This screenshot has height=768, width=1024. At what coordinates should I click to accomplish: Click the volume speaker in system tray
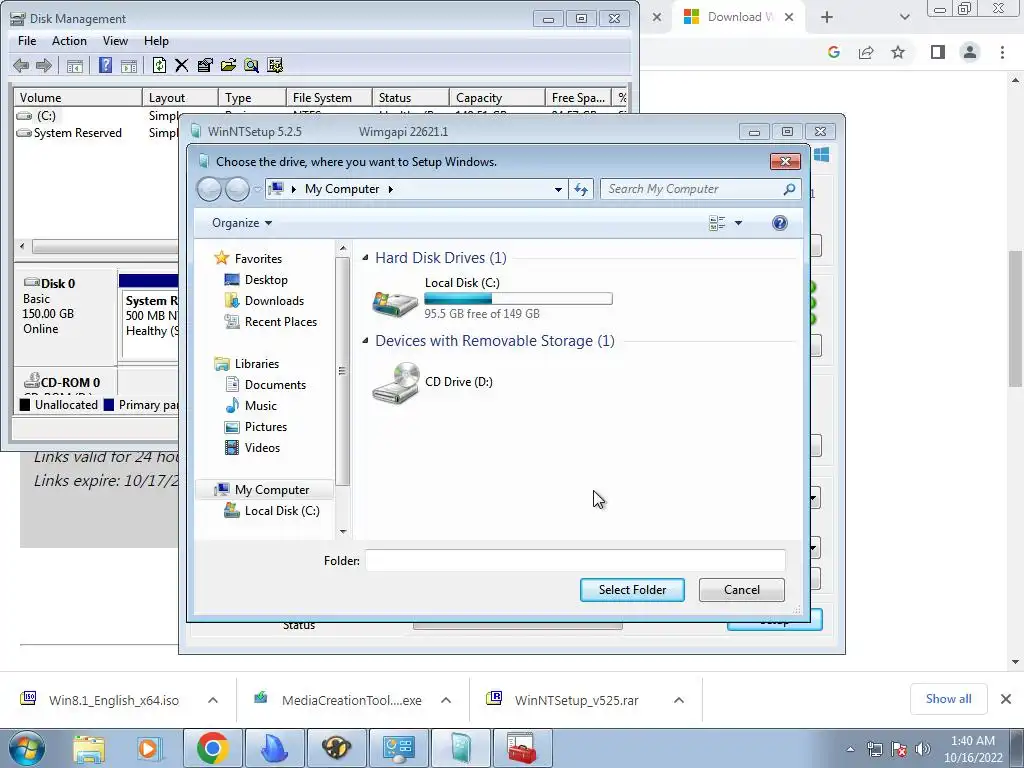tap(923, 749)
